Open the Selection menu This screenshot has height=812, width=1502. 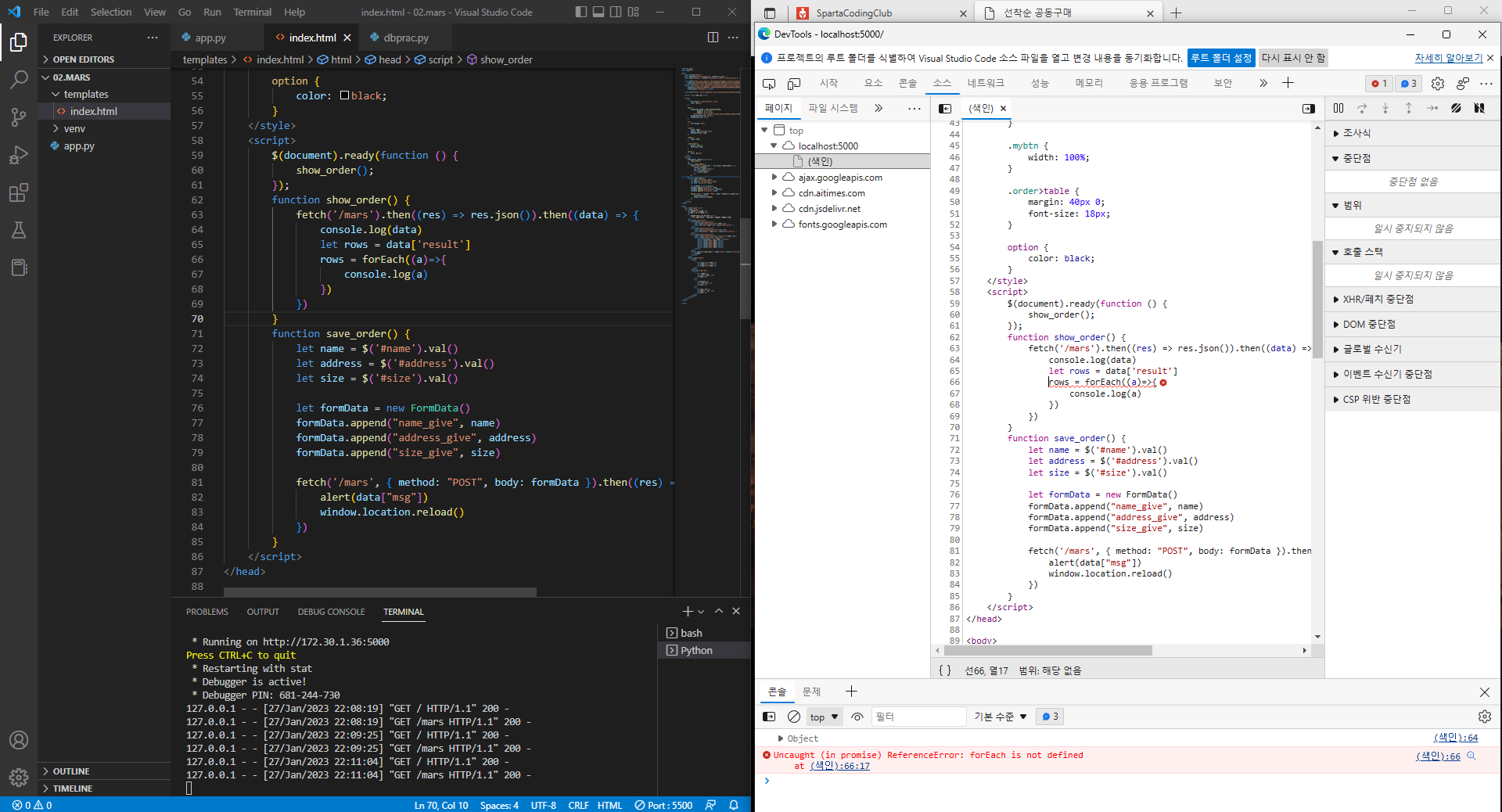(111, 12)
